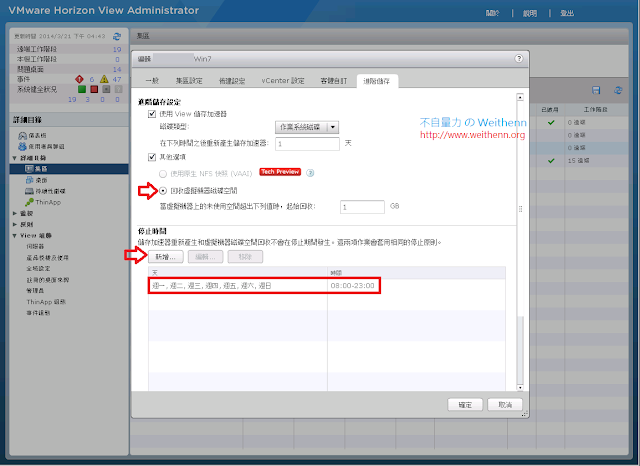Select the reclaim VM disk space radio
Screen dimensions: 640x466
pyautogui.click(x=163, y=191)
